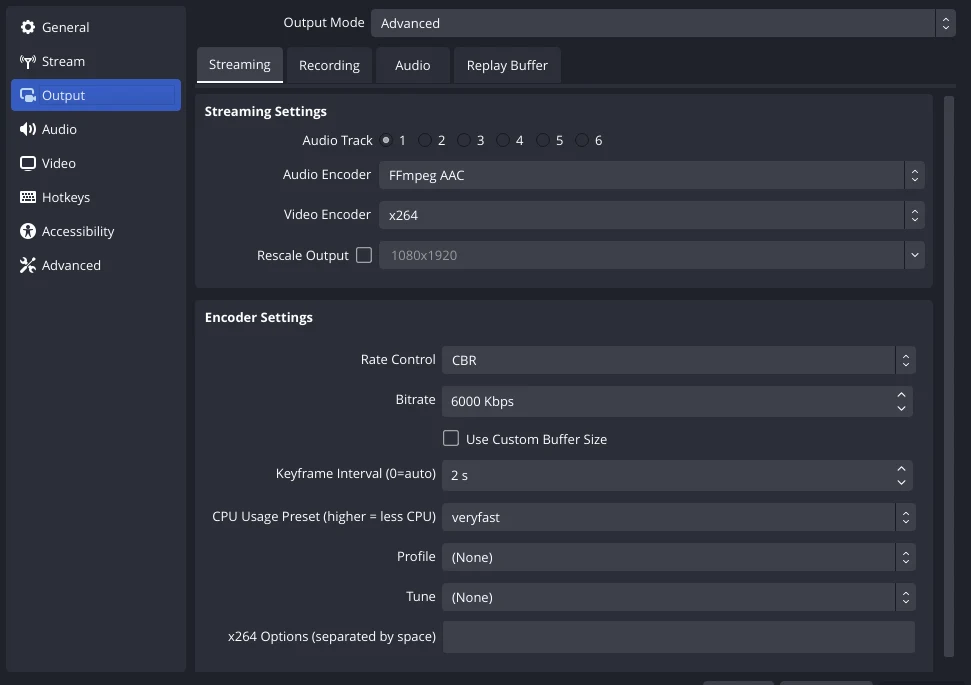The width and height of the screenshot is (971, 685).
Task: Click the Hotkeys keyboard icon
Action: click(28, 197)
